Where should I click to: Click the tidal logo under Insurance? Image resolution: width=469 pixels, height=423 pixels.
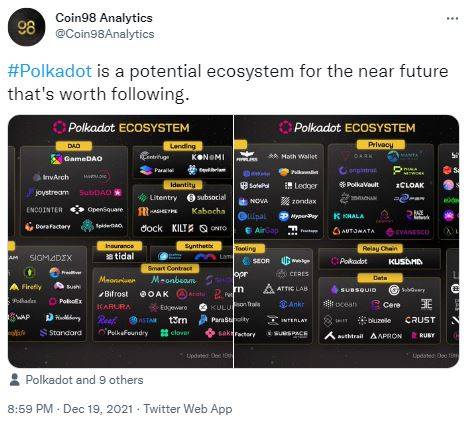click(120, 256)
